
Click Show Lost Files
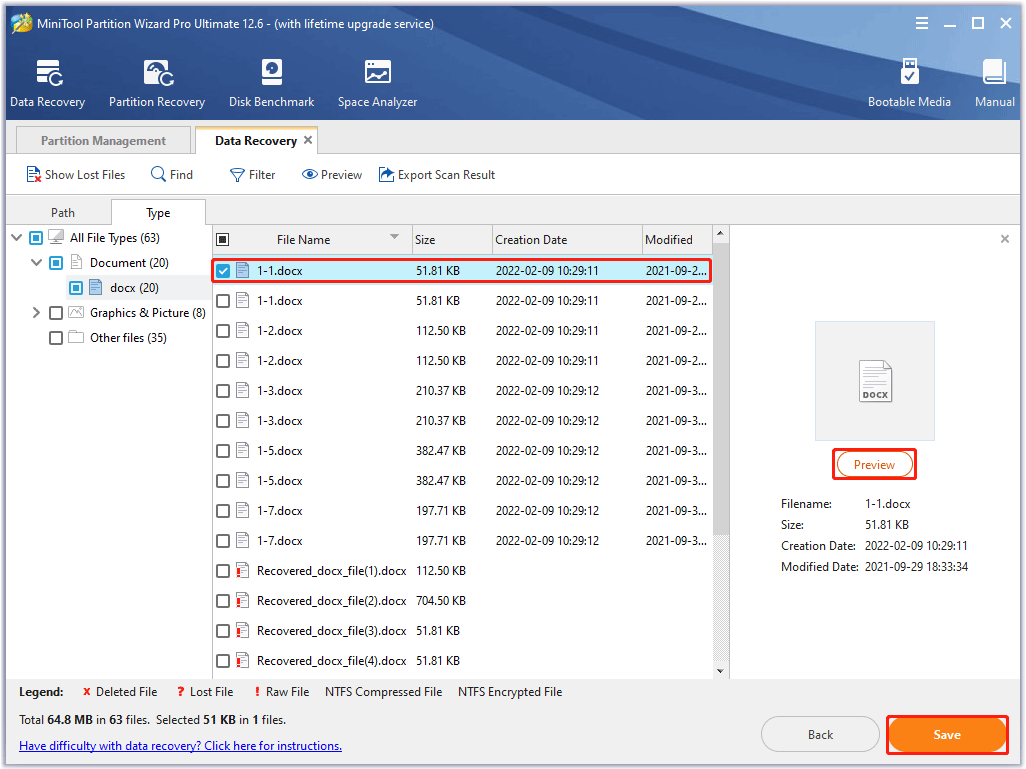pyautogui.click(x=75, y=175)
